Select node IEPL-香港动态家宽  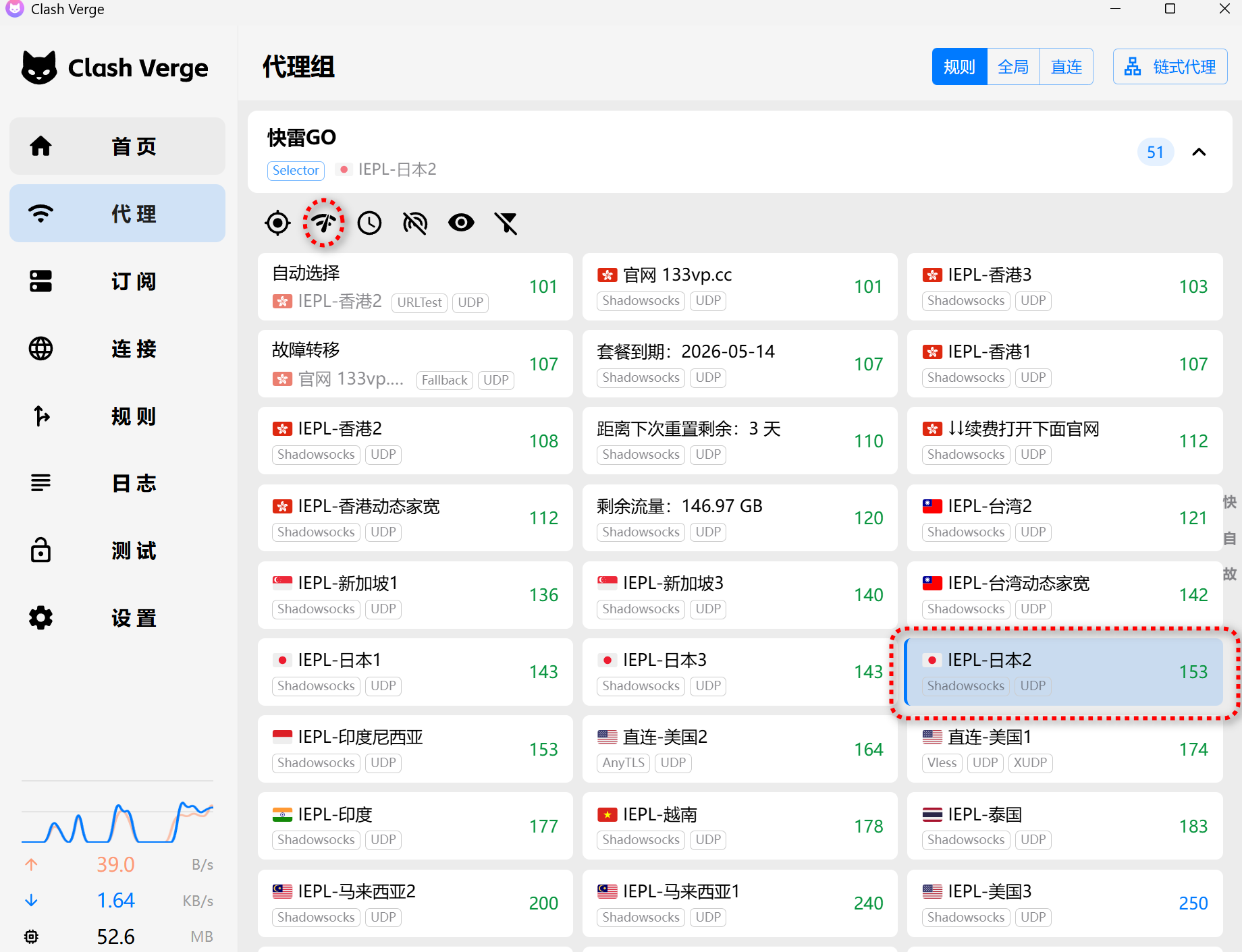(x=415, y=518)
